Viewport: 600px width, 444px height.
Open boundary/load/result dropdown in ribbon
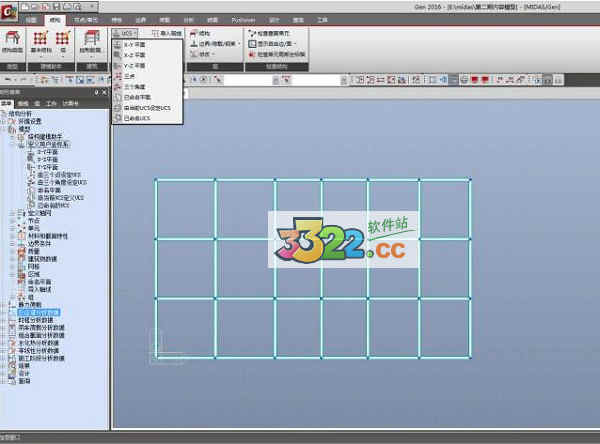pos(216,44)
